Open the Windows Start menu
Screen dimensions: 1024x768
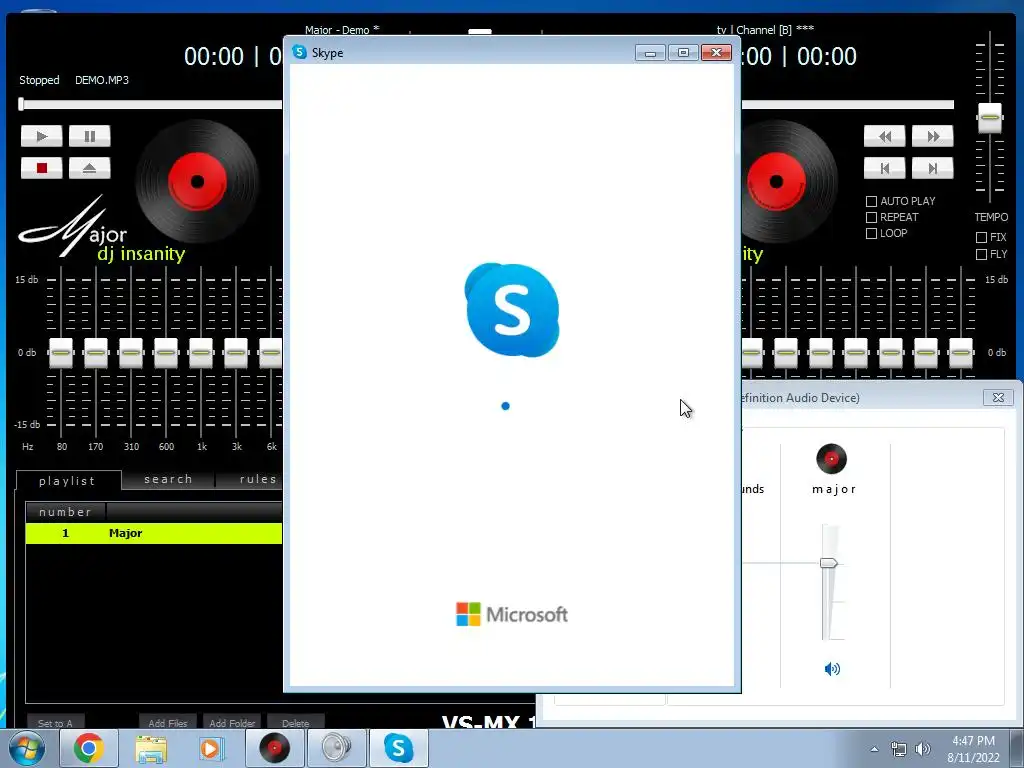(x=27, y=748)
